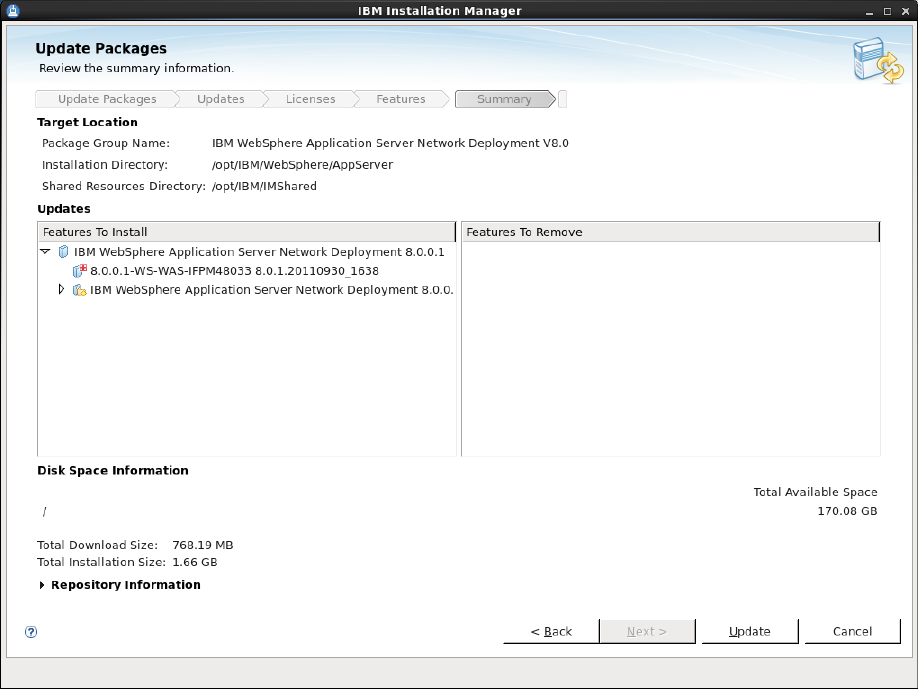Click the 768.19 MB download size value

tap(203, 545)
